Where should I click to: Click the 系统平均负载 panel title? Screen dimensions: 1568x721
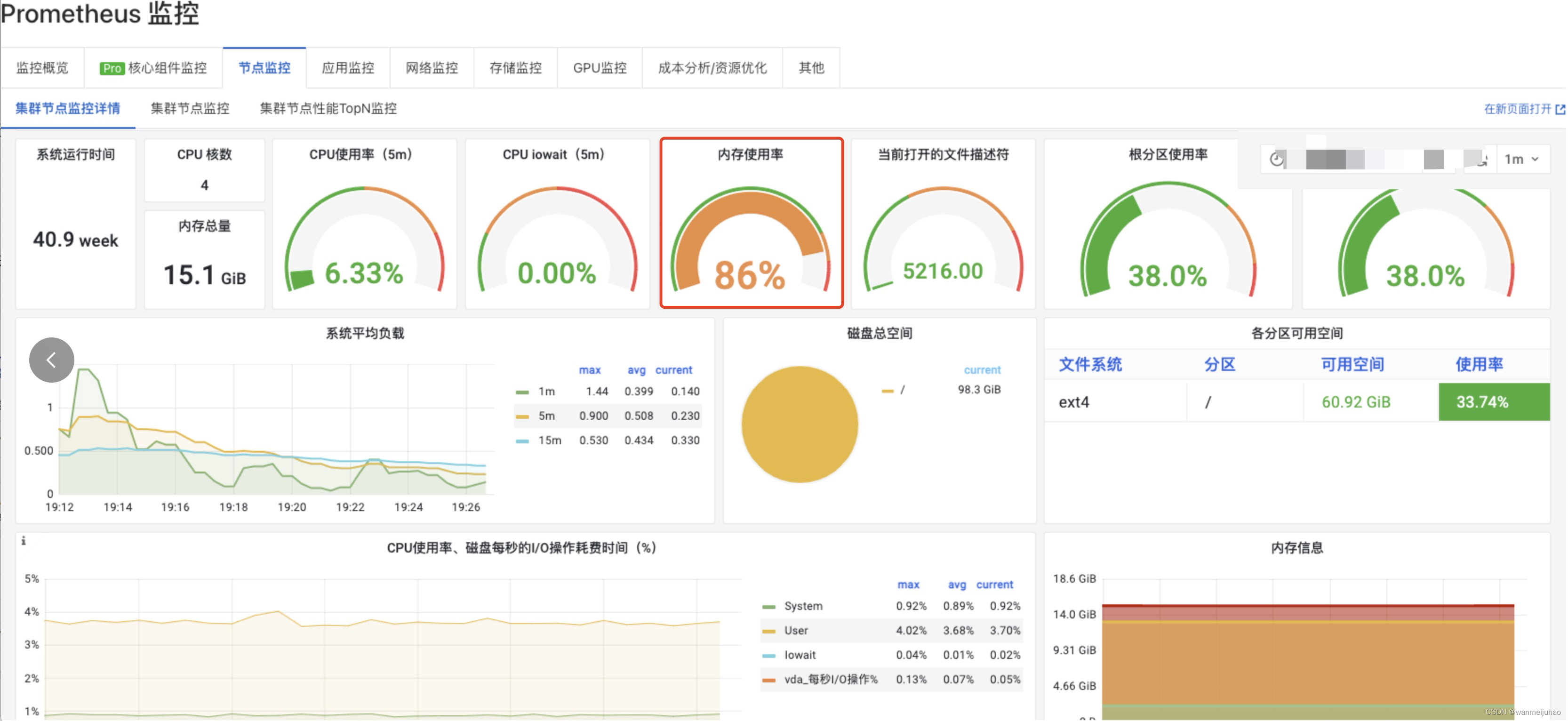(x=365, y=333)
